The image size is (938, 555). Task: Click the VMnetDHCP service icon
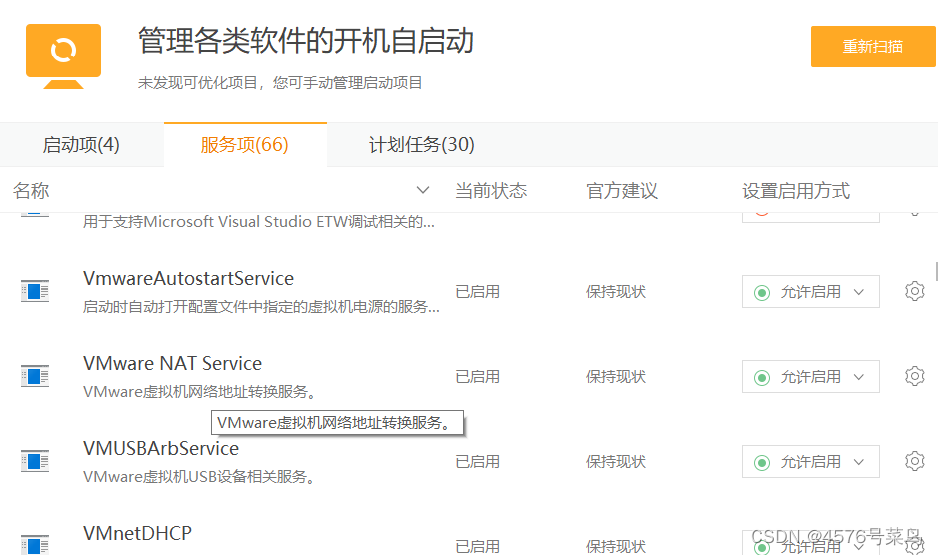[35, 545]
